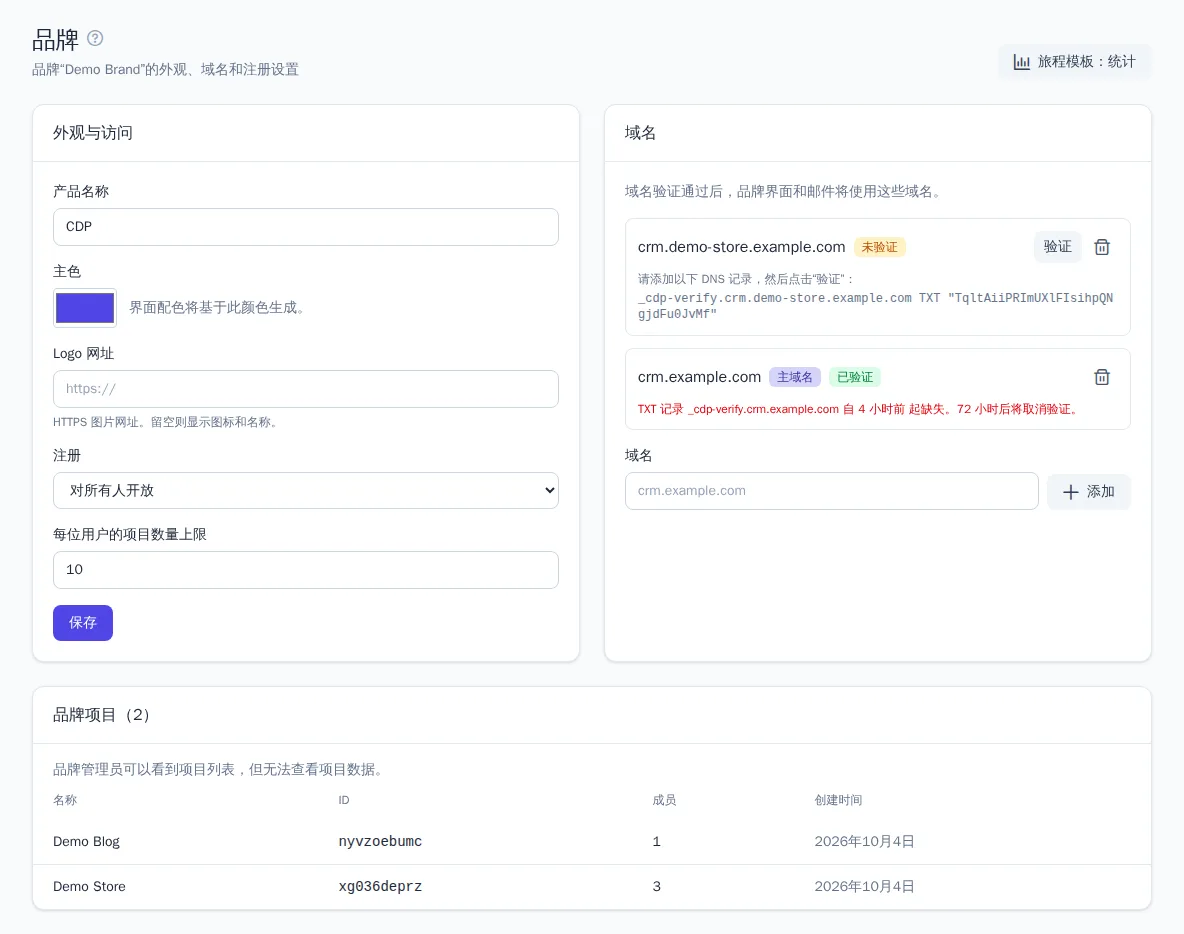This screenshot has width=1184, height=934.
Task: Click the ID column header
Action: [x=344, y=800]
